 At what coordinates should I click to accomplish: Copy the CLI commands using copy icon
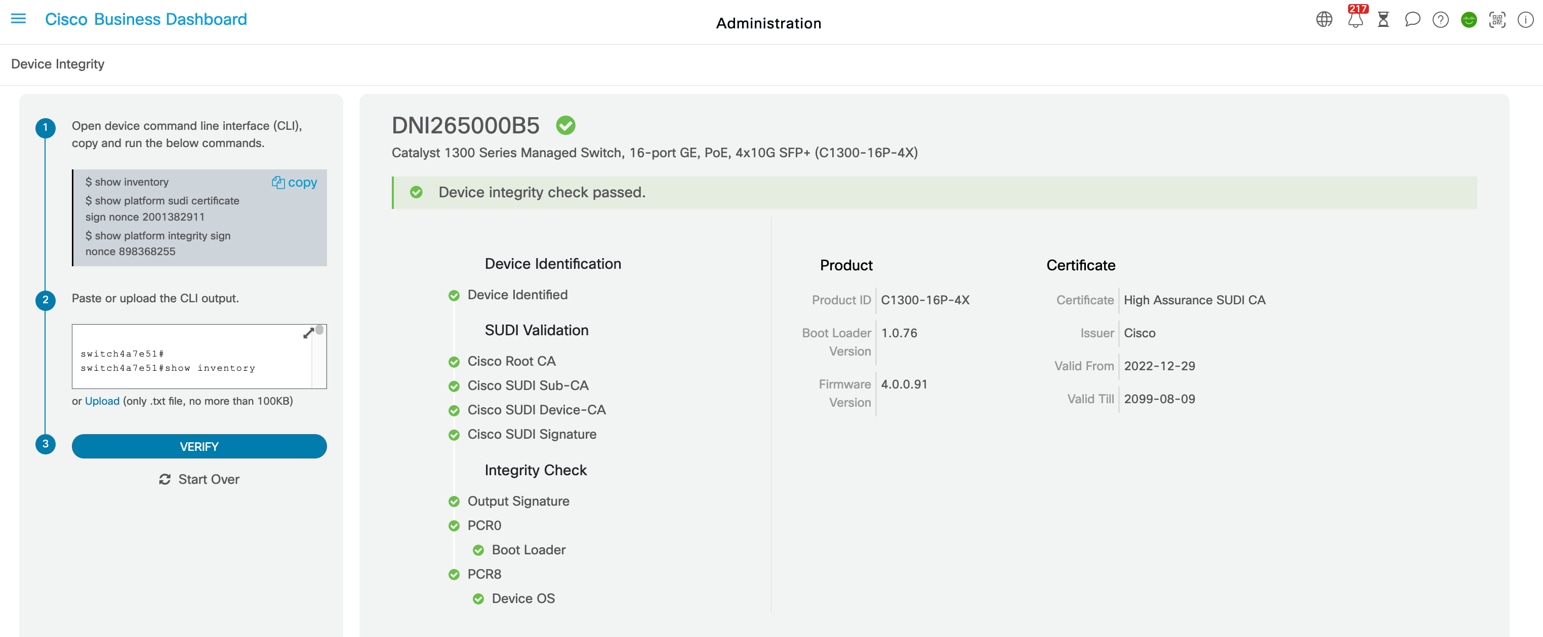point(296,181)
